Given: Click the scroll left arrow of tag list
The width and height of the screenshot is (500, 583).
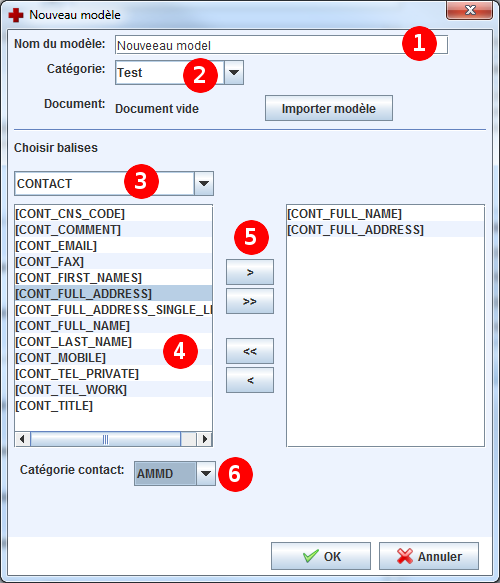Looking at the screenshot, I should pos(22,439).
